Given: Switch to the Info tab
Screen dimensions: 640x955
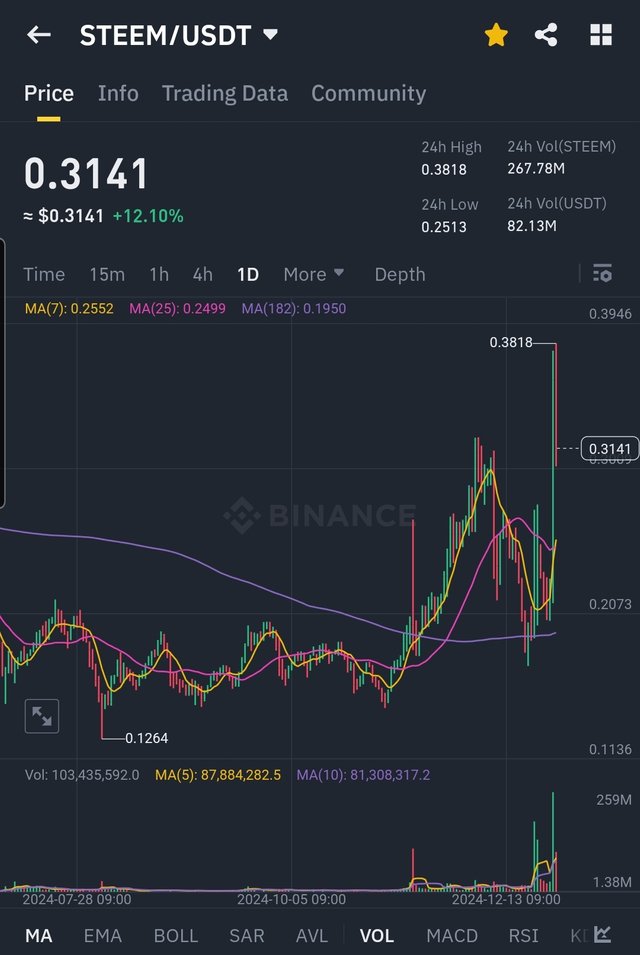Looking at the screenshot, I should (x=118, y=93).
